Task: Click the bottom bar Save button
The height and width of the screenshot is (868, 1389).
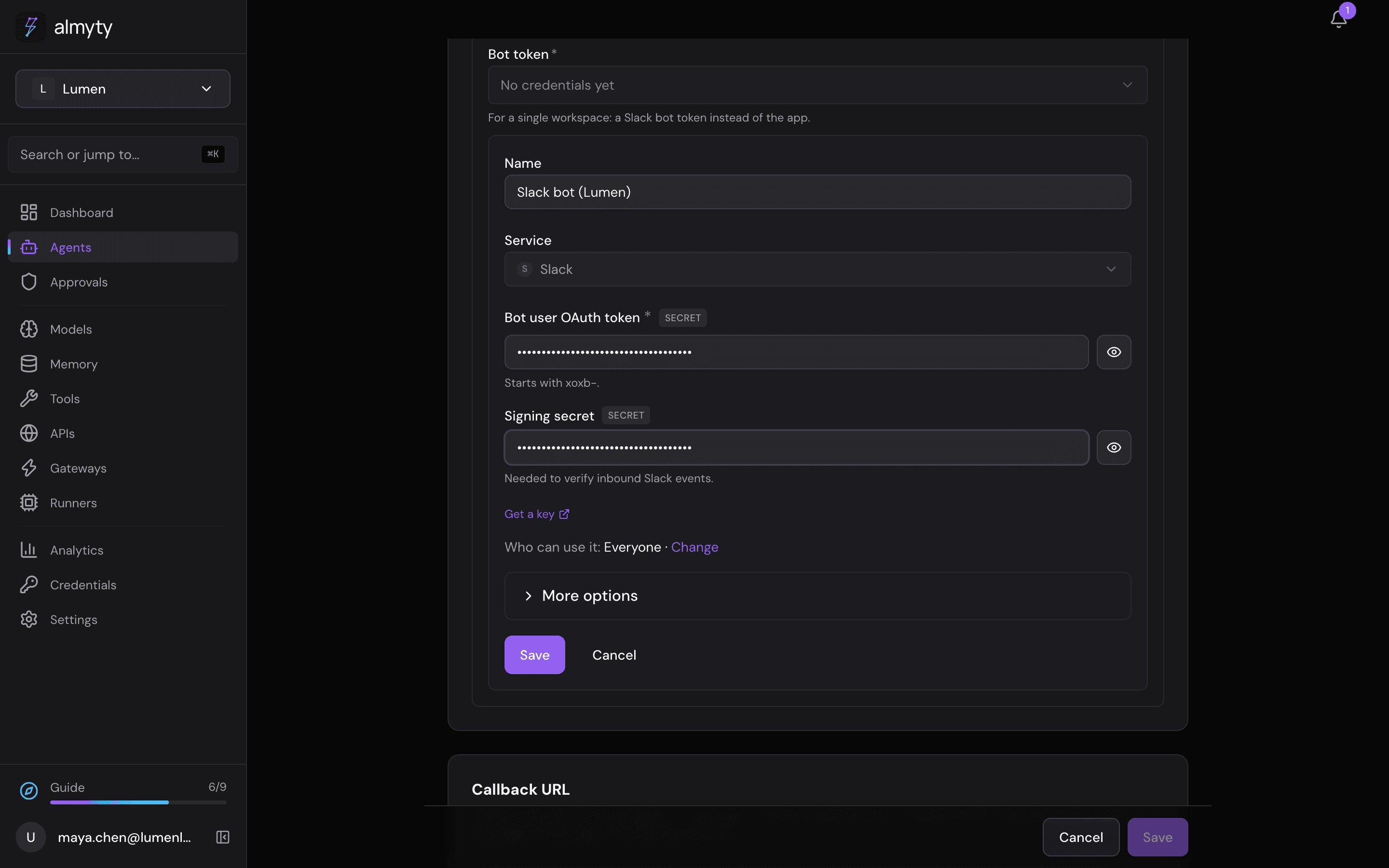Action: click(1157, 837)
